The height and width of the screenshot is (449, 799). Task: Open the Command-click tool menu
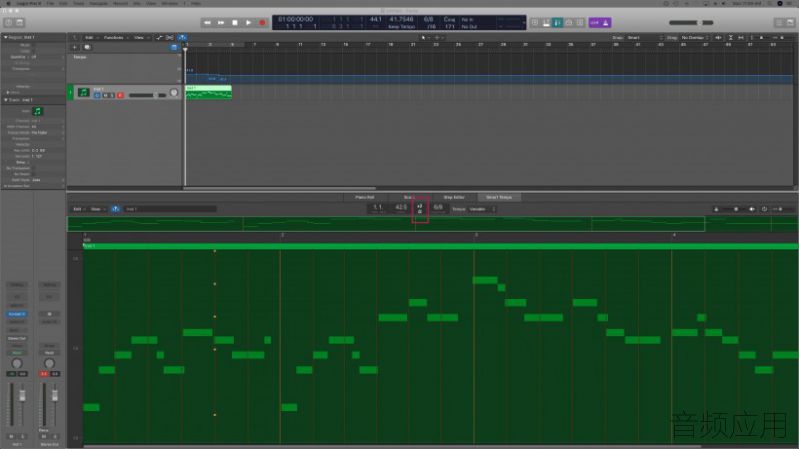438,38
